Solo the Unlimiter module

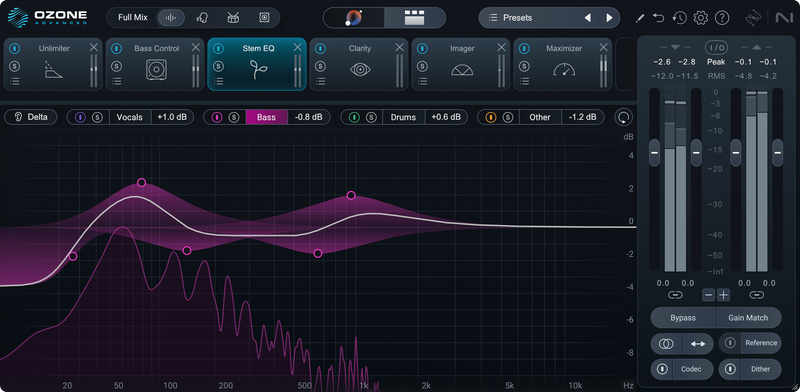point(15,66)
